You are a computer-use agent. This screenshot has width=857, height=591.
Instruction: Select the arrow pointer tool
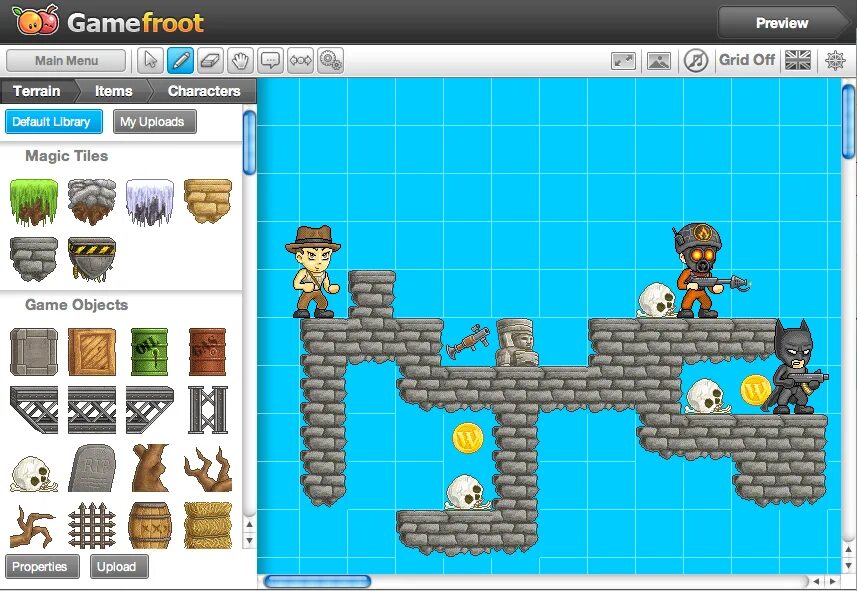tap(150, 60)
